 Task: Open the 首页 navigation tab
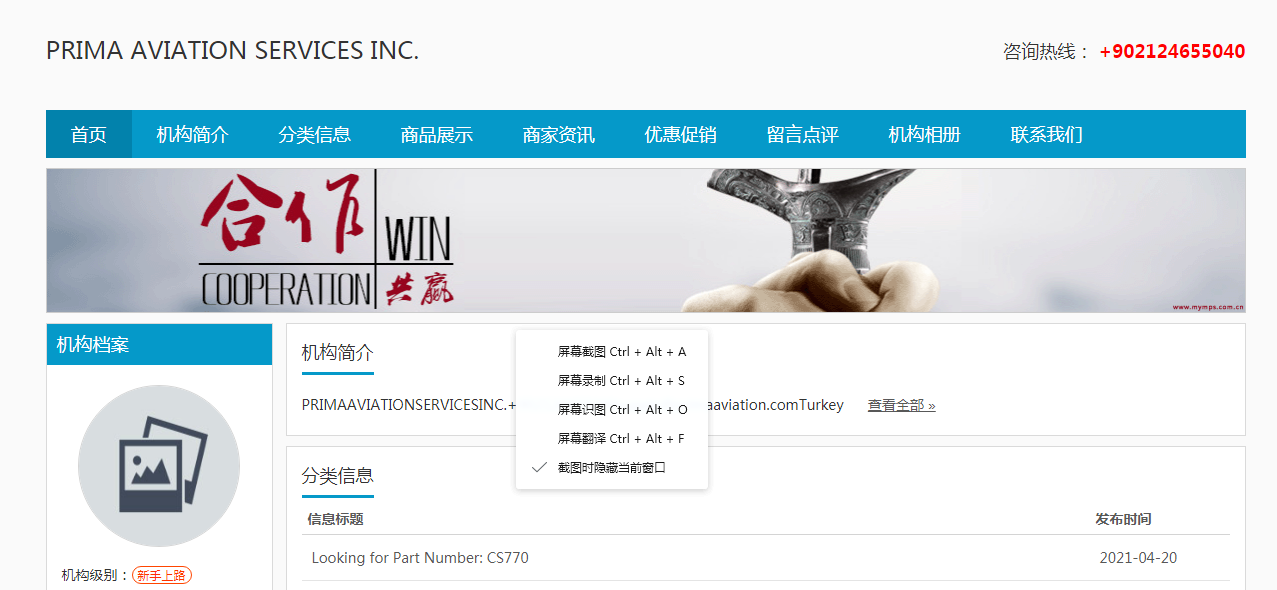[89, 134]
